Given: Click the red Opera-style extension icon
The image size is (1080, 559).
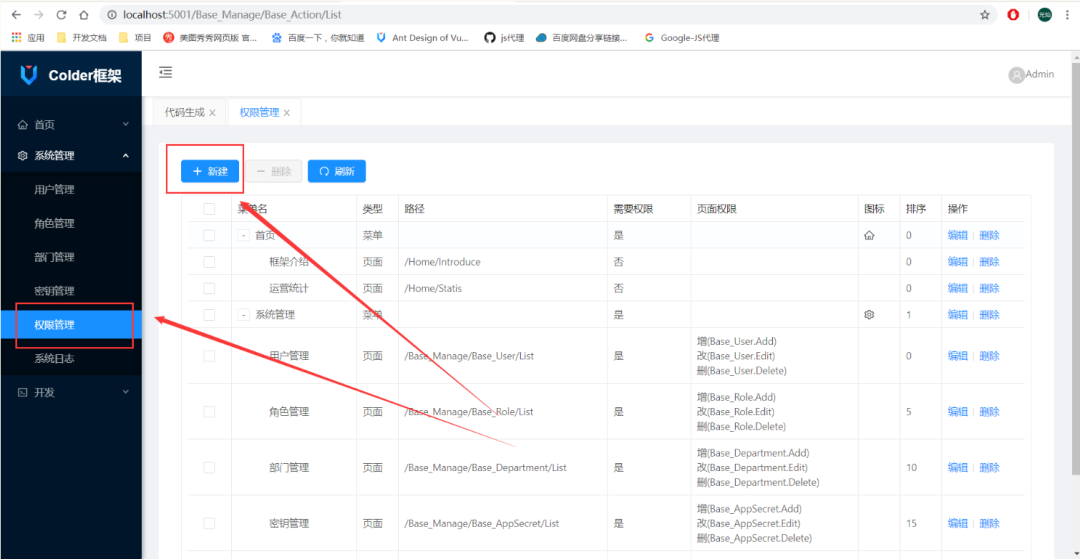Looking at the screenshot, I should click(x=1013, y=14).
